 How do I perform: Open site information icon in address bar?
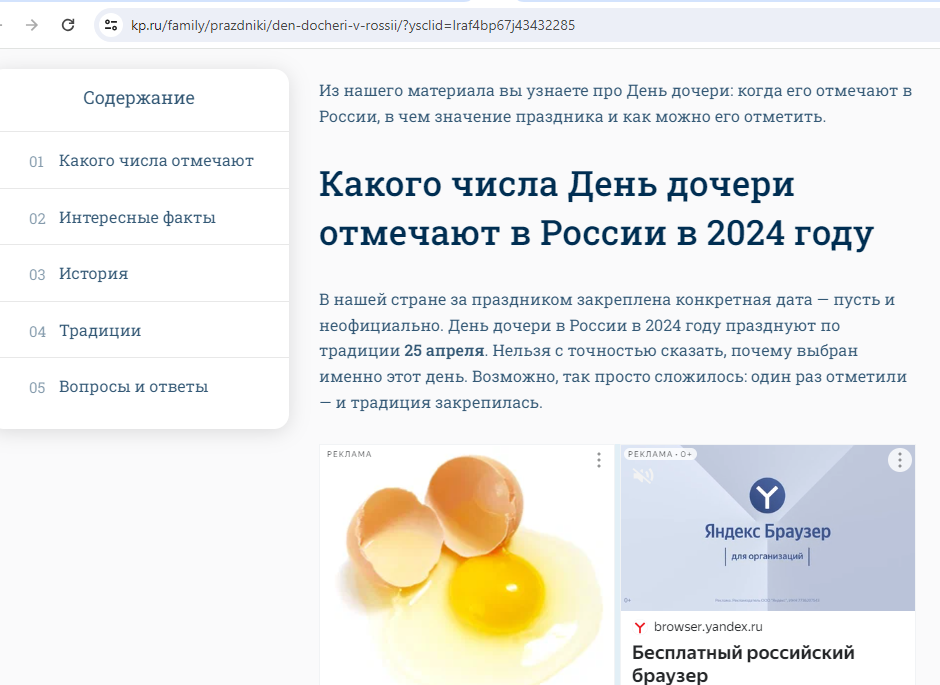coord(111,25)
